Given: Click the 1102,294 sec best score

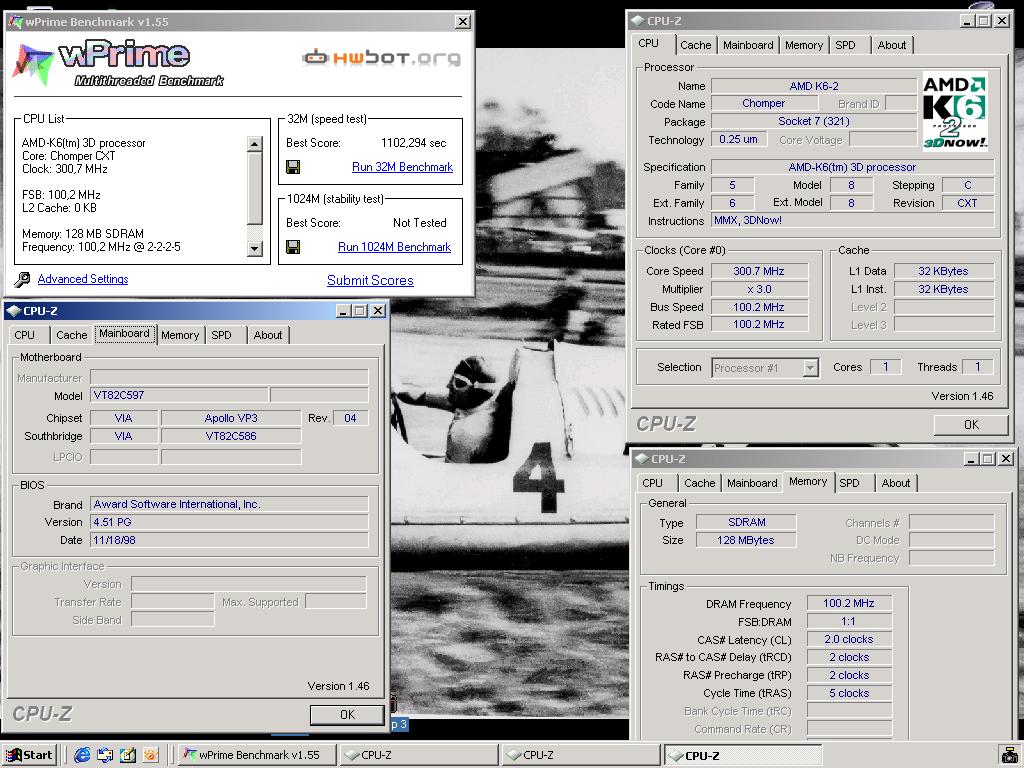Looking at the screenshot, I should click(x=413, y=143).
